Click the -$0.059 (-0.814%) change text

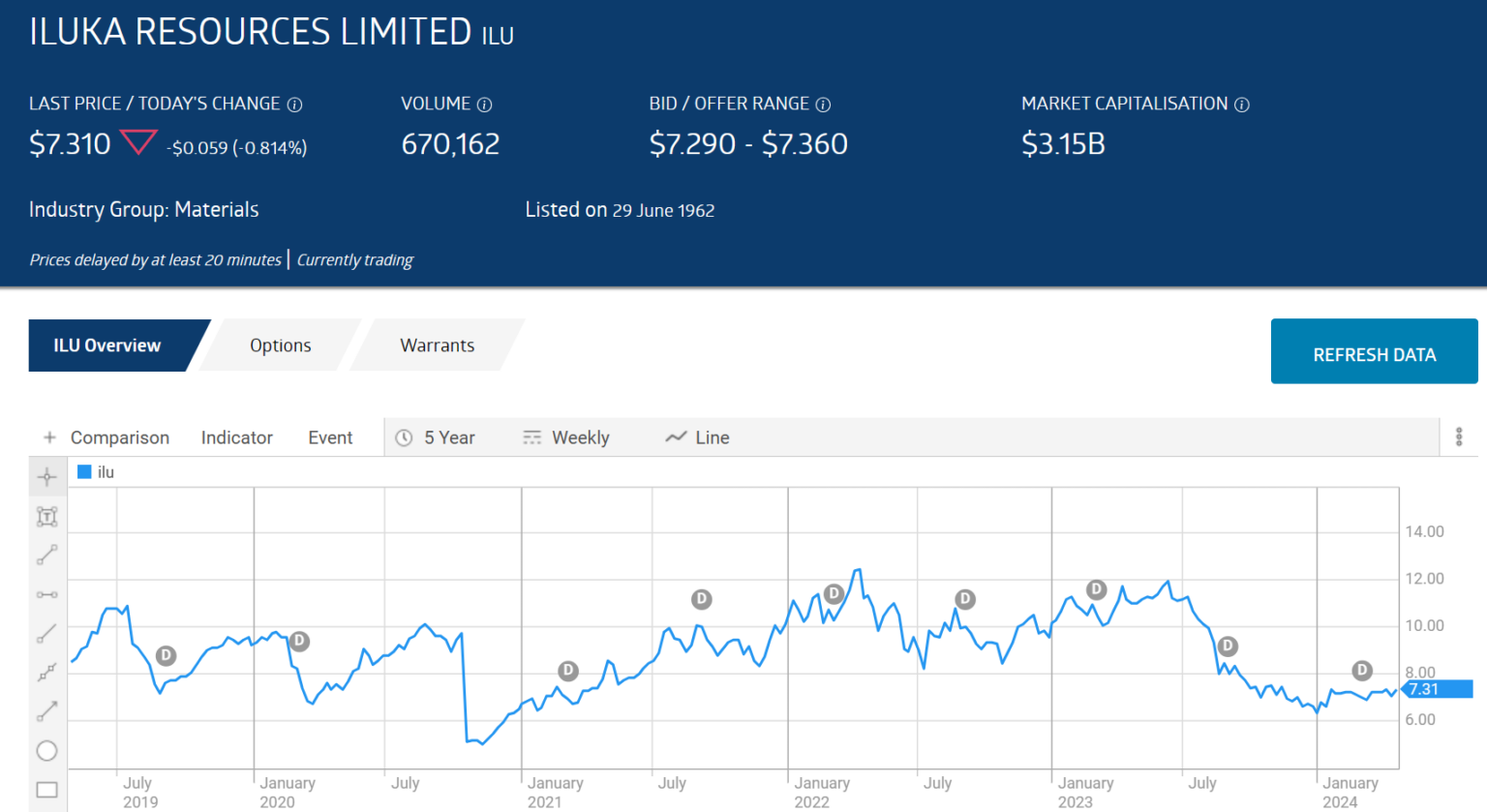[x=236, y=148]
